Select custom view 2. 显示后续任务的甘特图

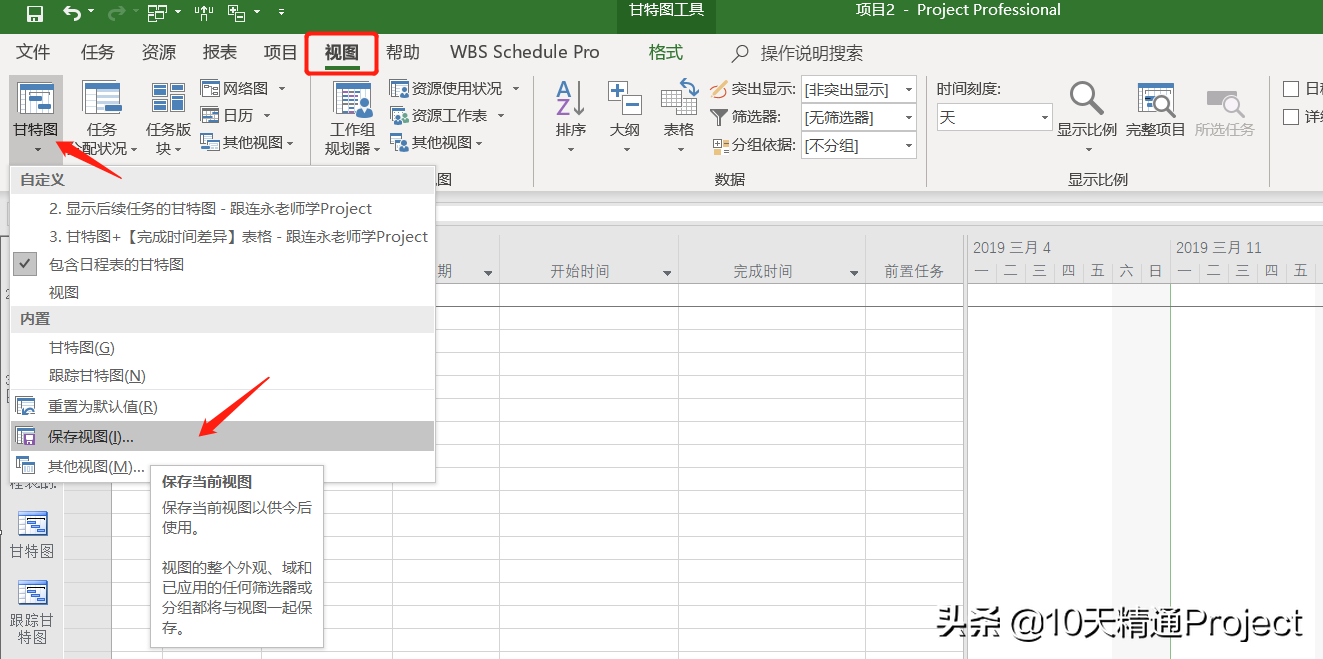click(x=222, y=208)
